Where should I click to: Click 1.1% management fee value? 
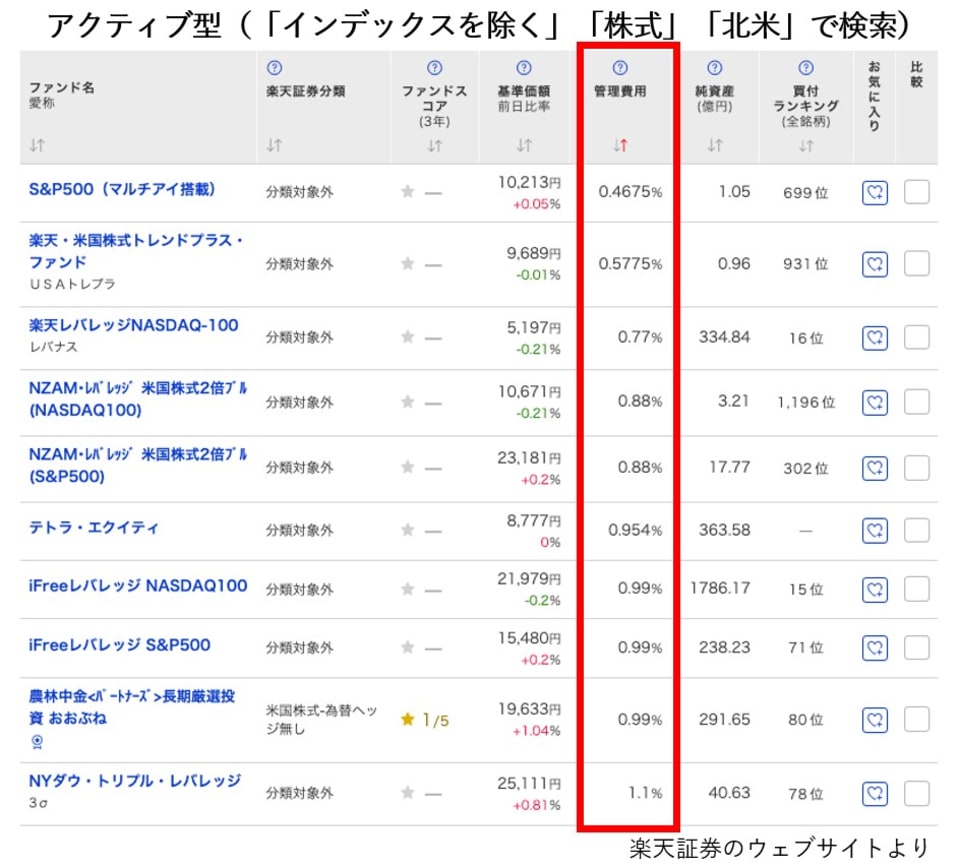[645, 793]
